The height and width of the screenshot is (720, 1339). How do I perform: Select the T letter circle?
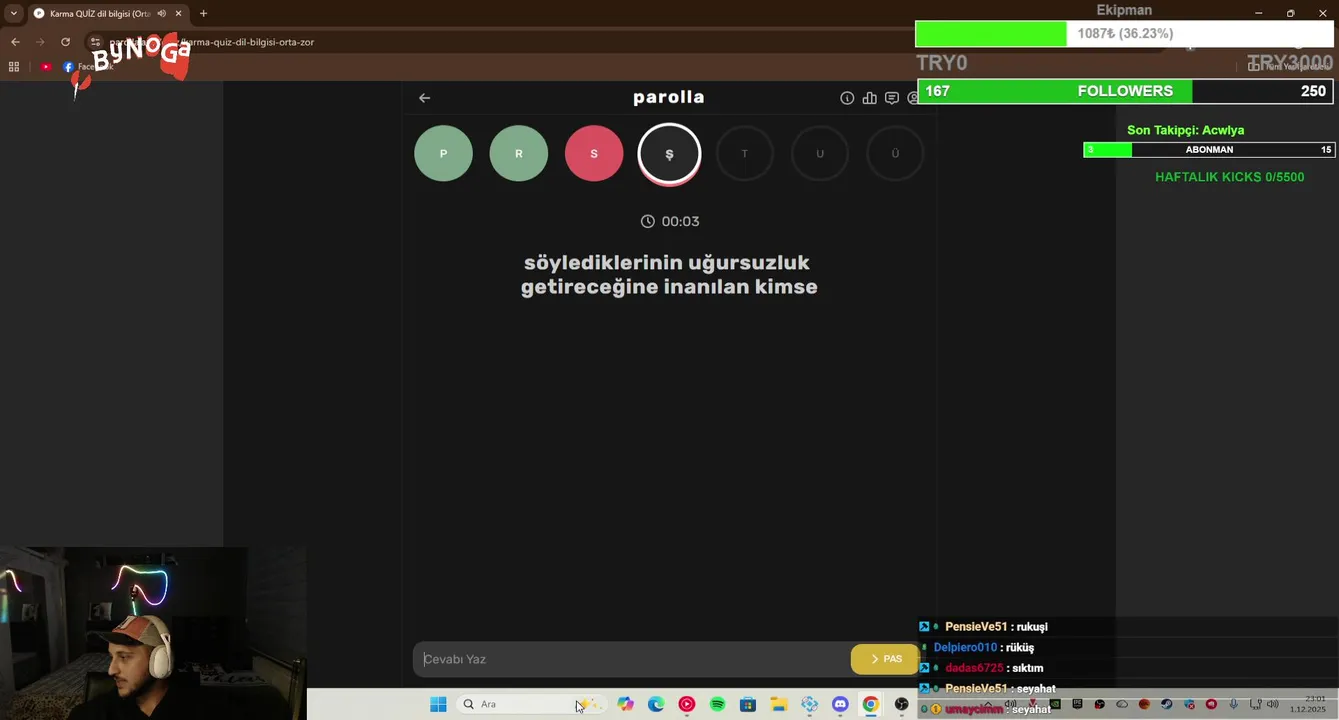click(744, 153)
